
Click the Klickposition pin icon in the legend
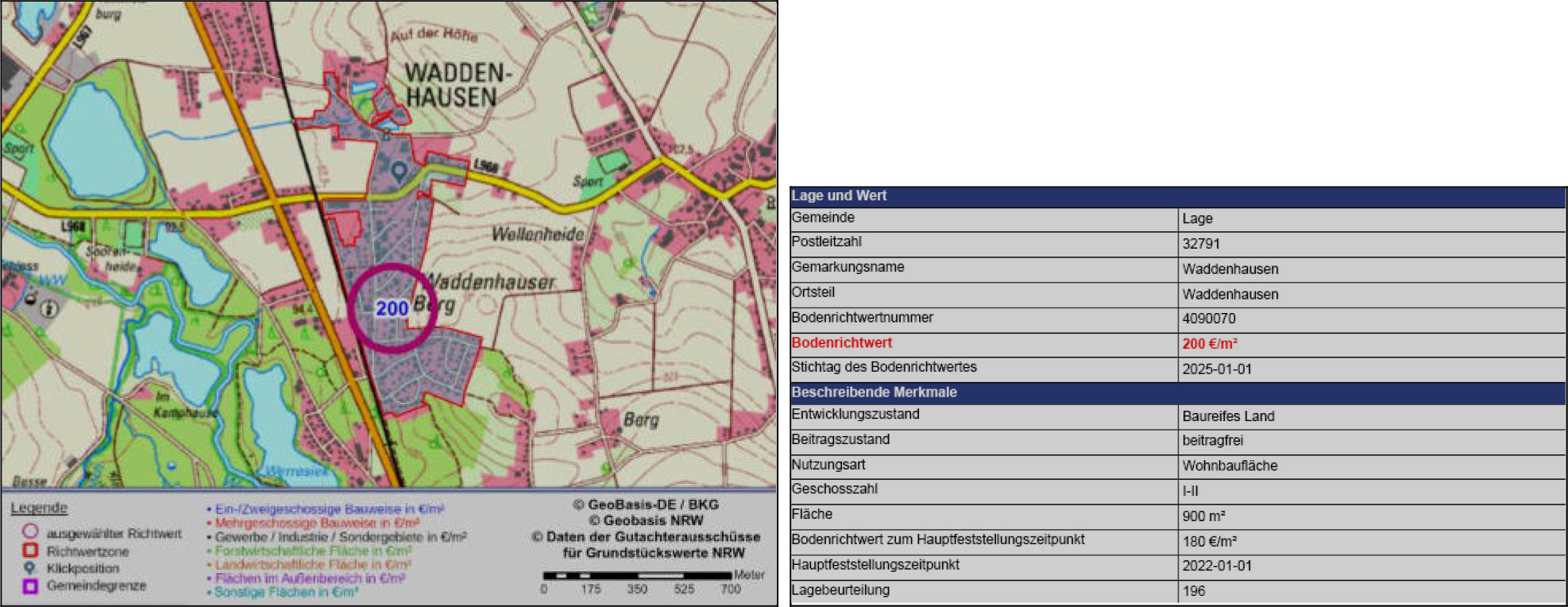[30, 568]
